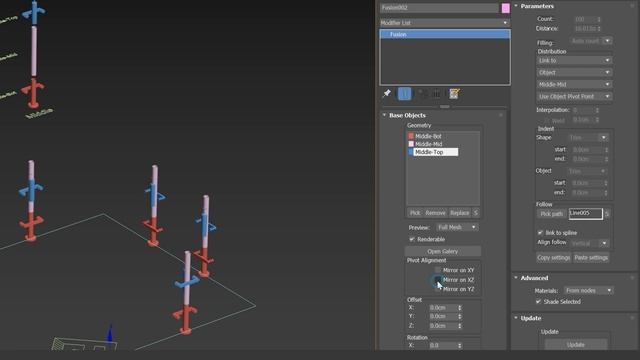Image resolution: width=640 pixels, height=360 pixels.
Task: Click the Paste settings button
Action: [x=591, y=258]
